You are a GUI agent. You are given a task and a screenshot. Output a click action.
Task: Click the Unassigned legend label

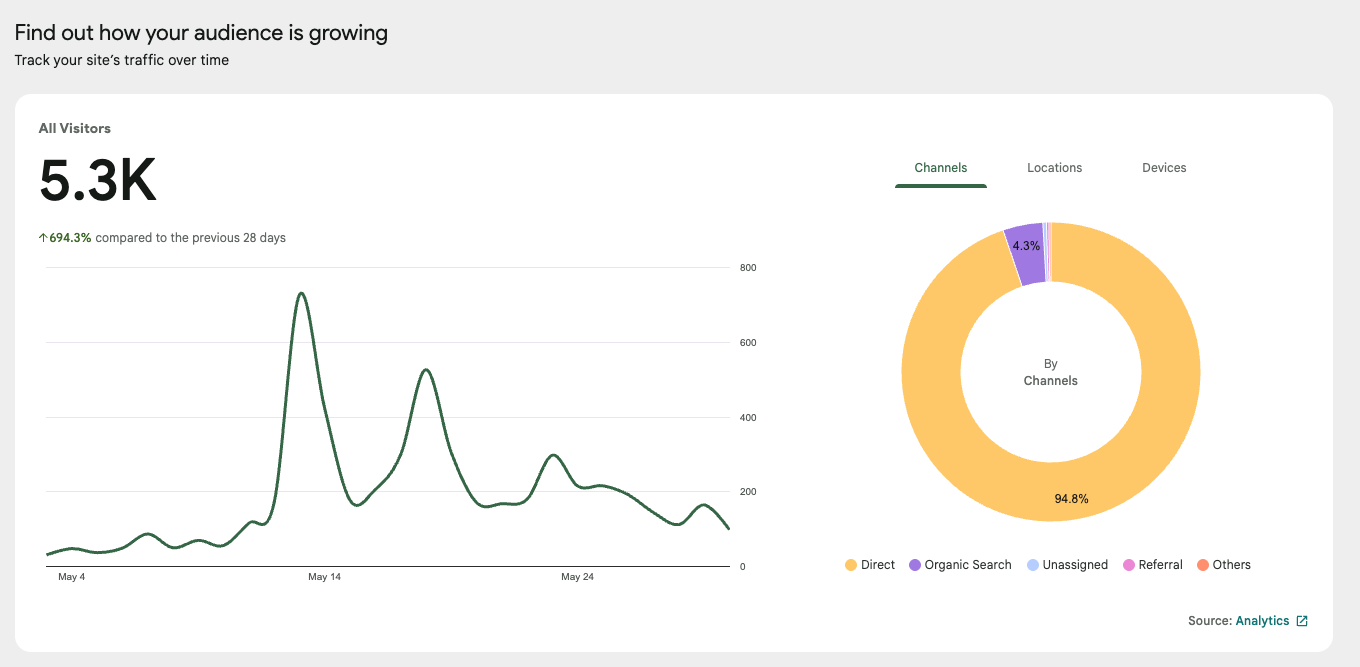[x=1075, y=565]
